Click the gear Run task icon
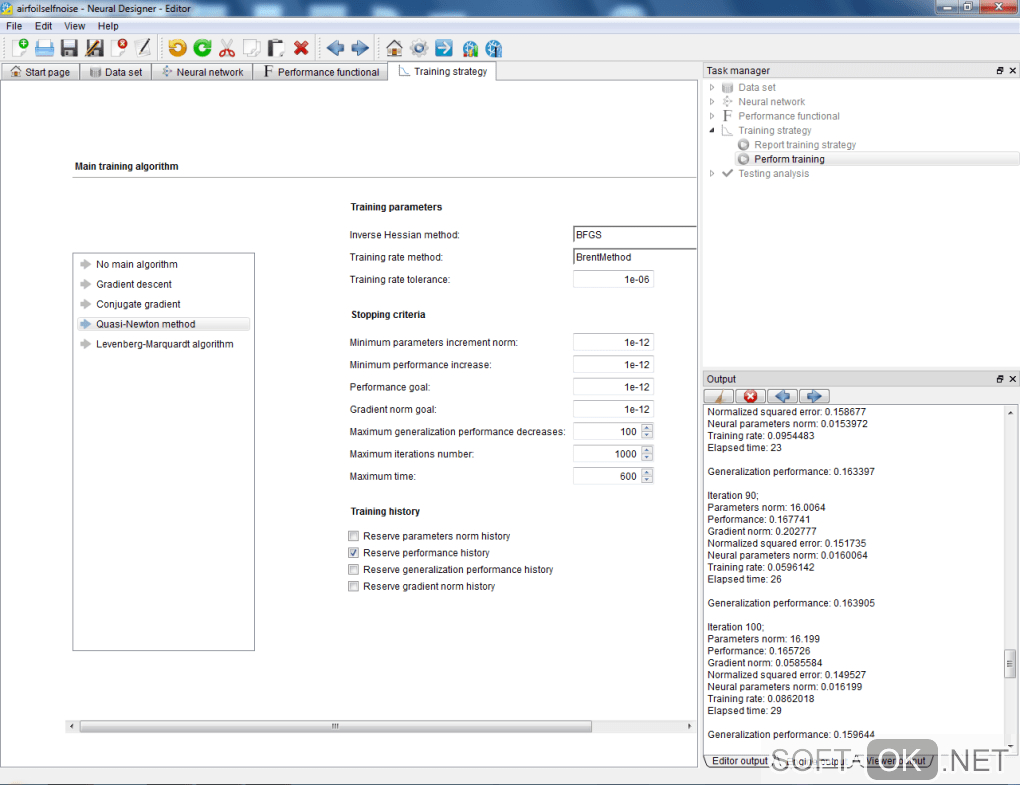 [419, 47]
